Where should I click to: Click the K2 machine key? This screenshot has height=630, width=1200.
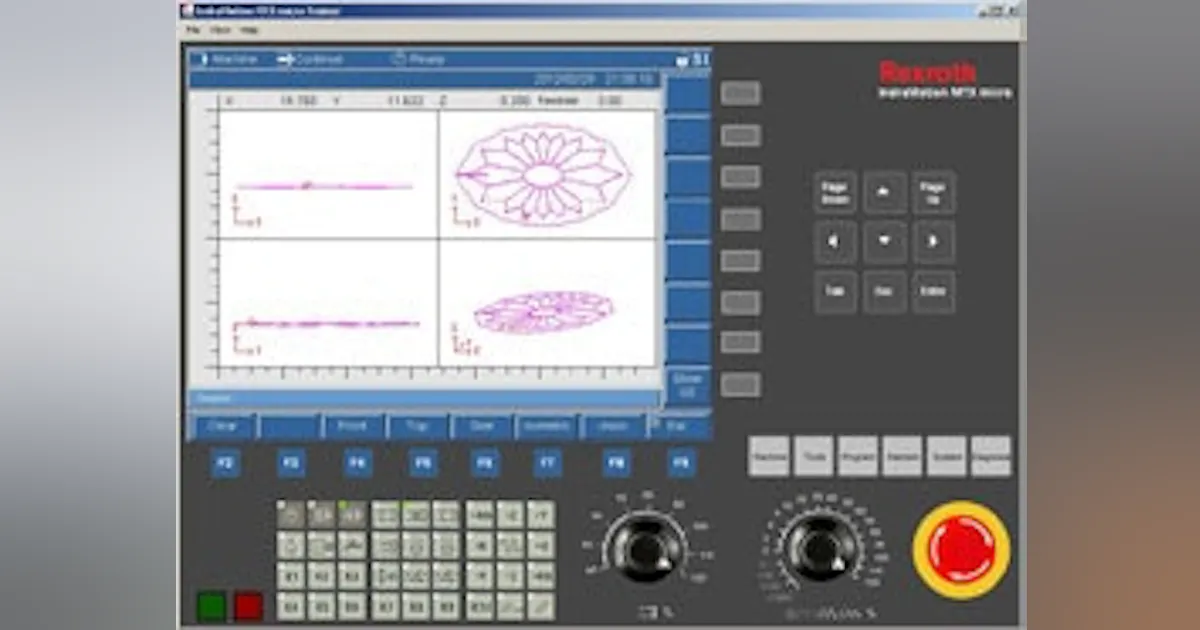pyautogui.click(x=321, y=576)
